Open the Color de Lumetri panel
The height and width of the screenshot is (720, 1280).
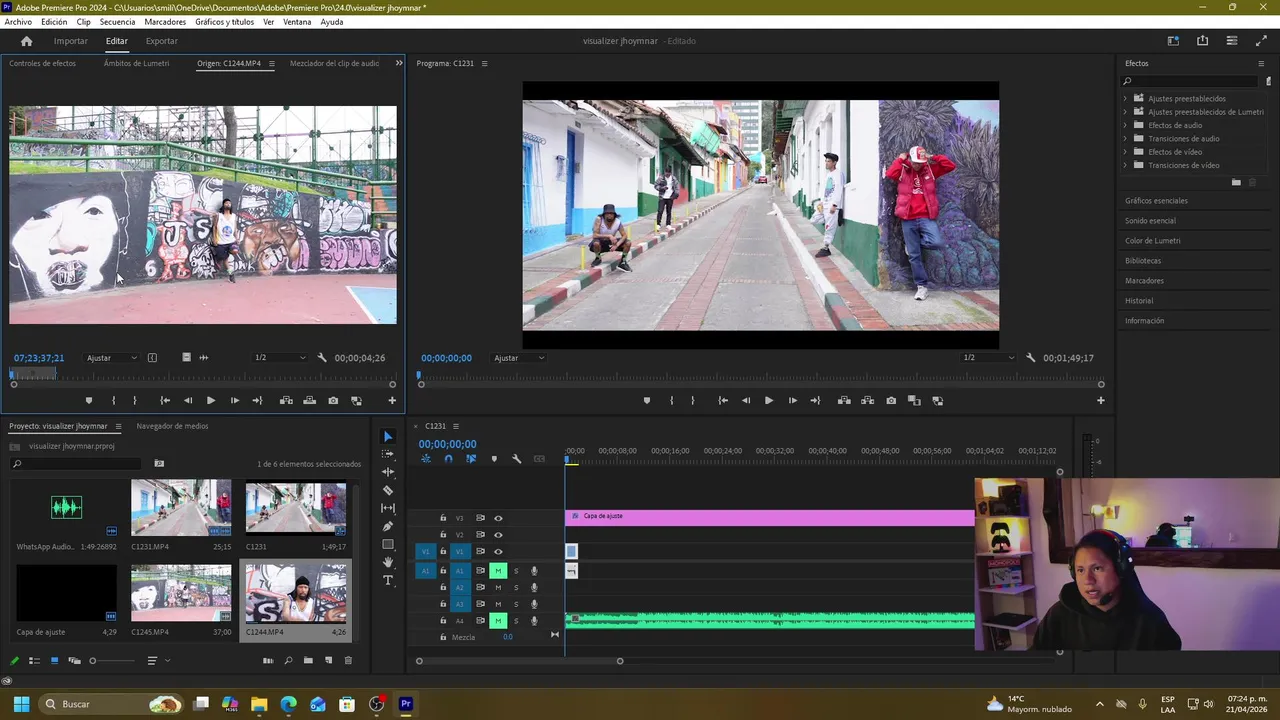click(1152, 241)
